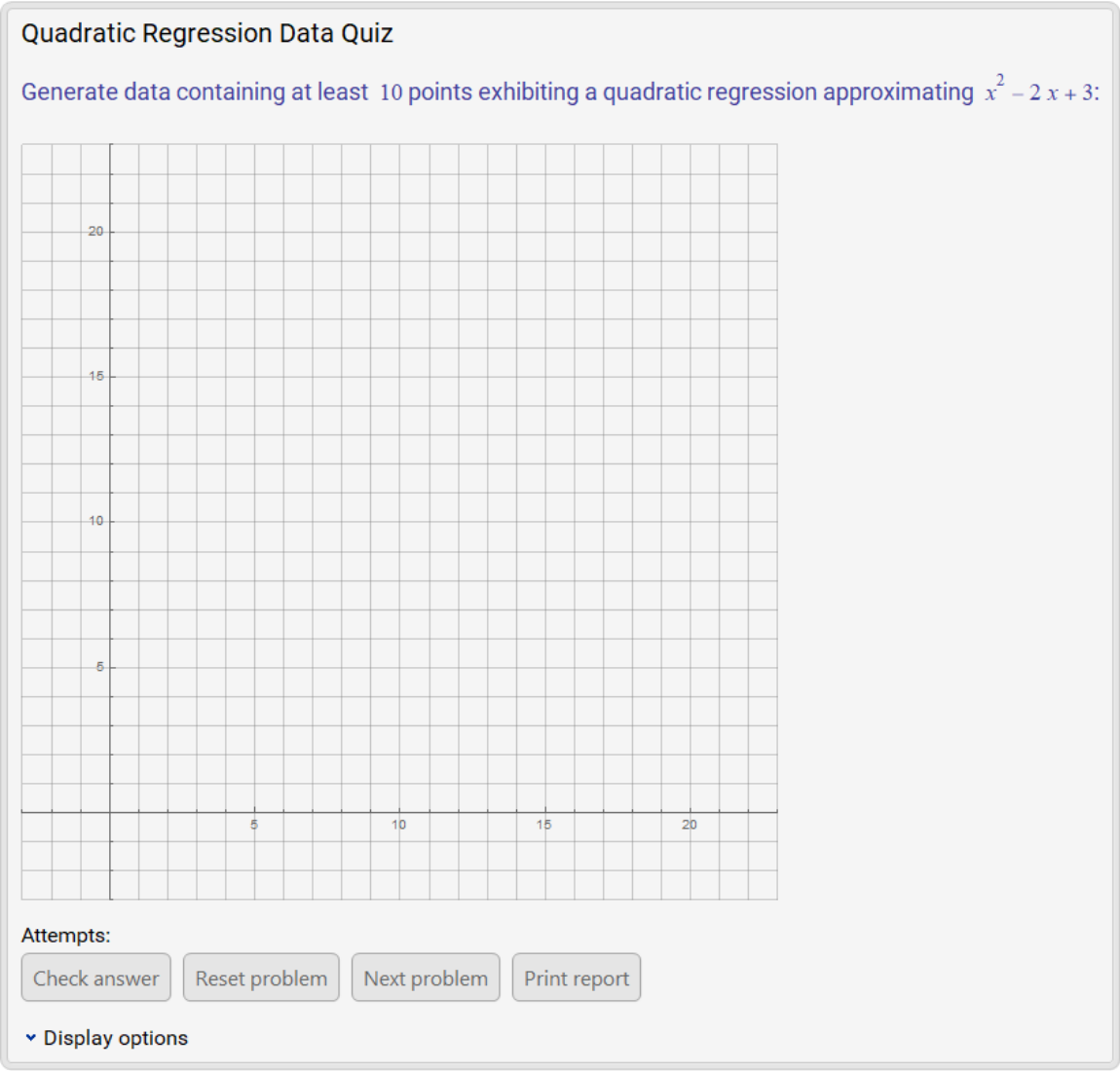Open the Print report option
Screen dimensions: 1120x1071
pyautogui.click(x=577, y=978)
